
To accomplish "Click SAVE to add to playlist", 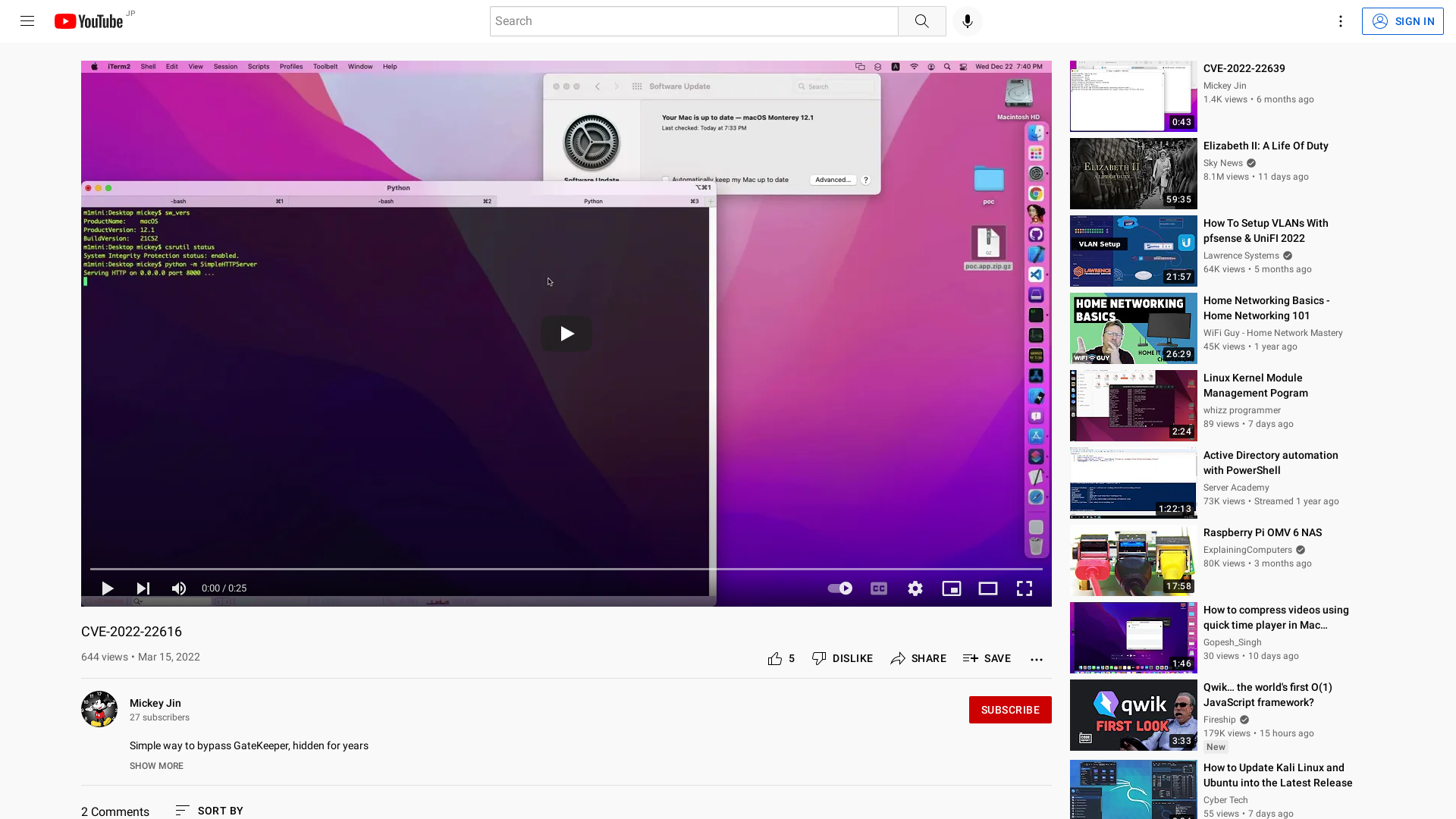I will tap(987, 658).
